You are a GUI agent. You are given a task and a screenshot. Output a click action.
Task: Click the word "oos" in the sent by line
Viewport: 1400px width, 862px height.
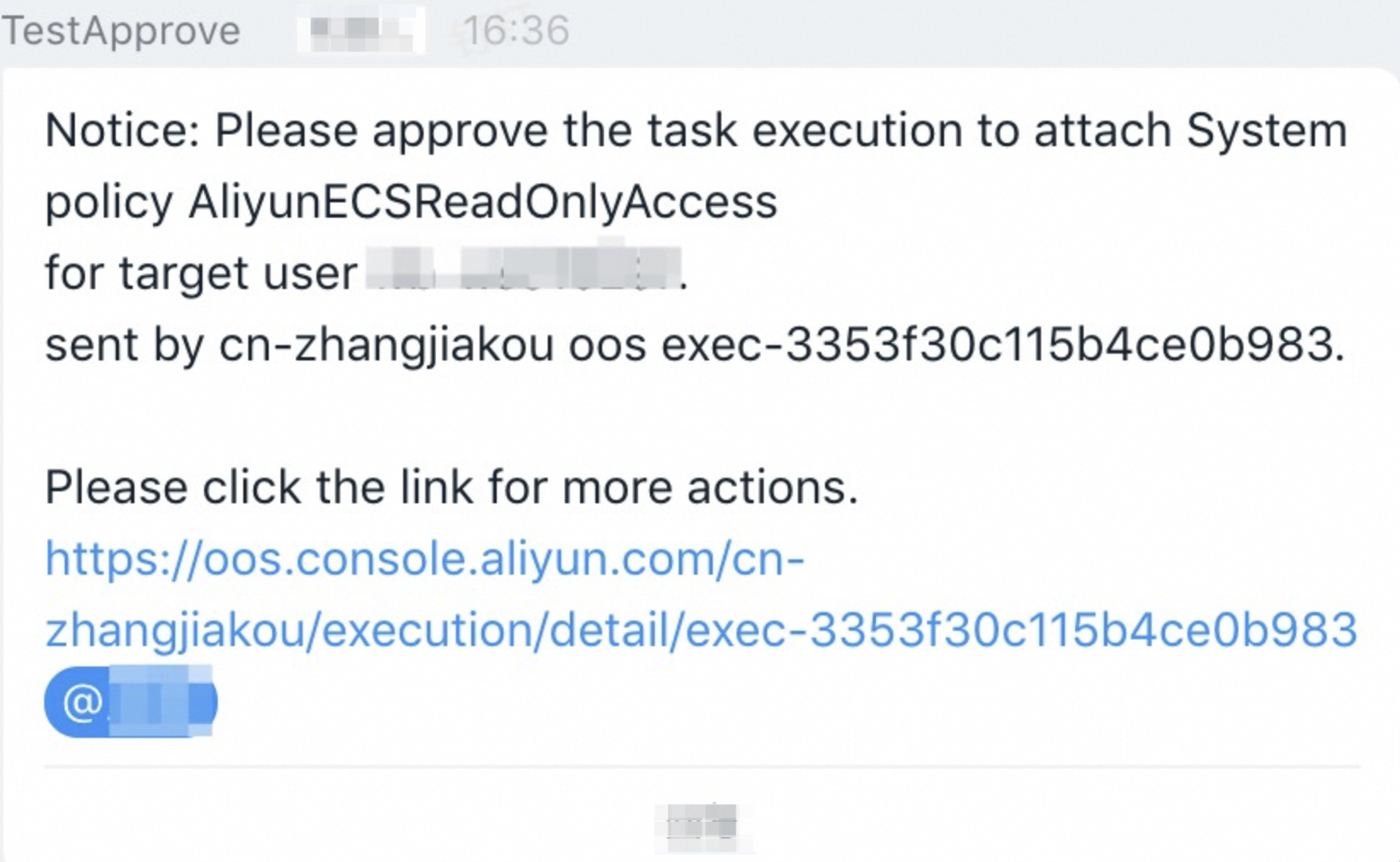tap(607, 347)
